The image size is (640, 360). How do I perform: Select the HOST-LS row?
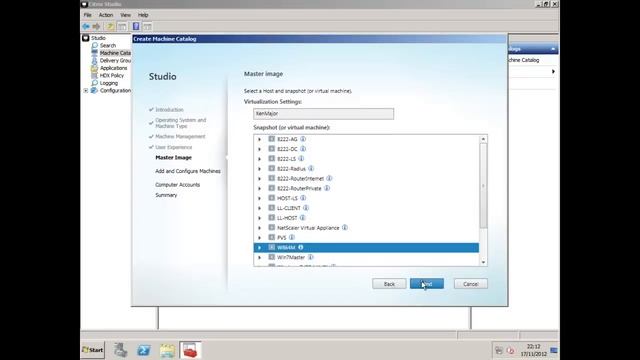pos(366,198)
